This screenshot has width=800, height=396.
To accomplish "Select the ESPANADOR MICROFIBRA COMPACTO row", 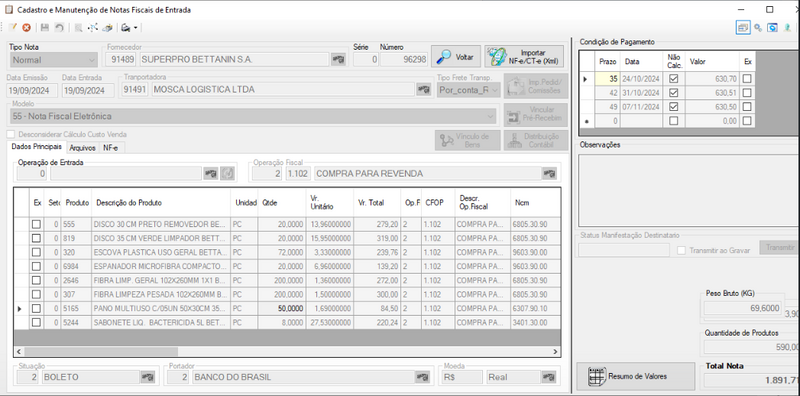I will coord(287,266).
